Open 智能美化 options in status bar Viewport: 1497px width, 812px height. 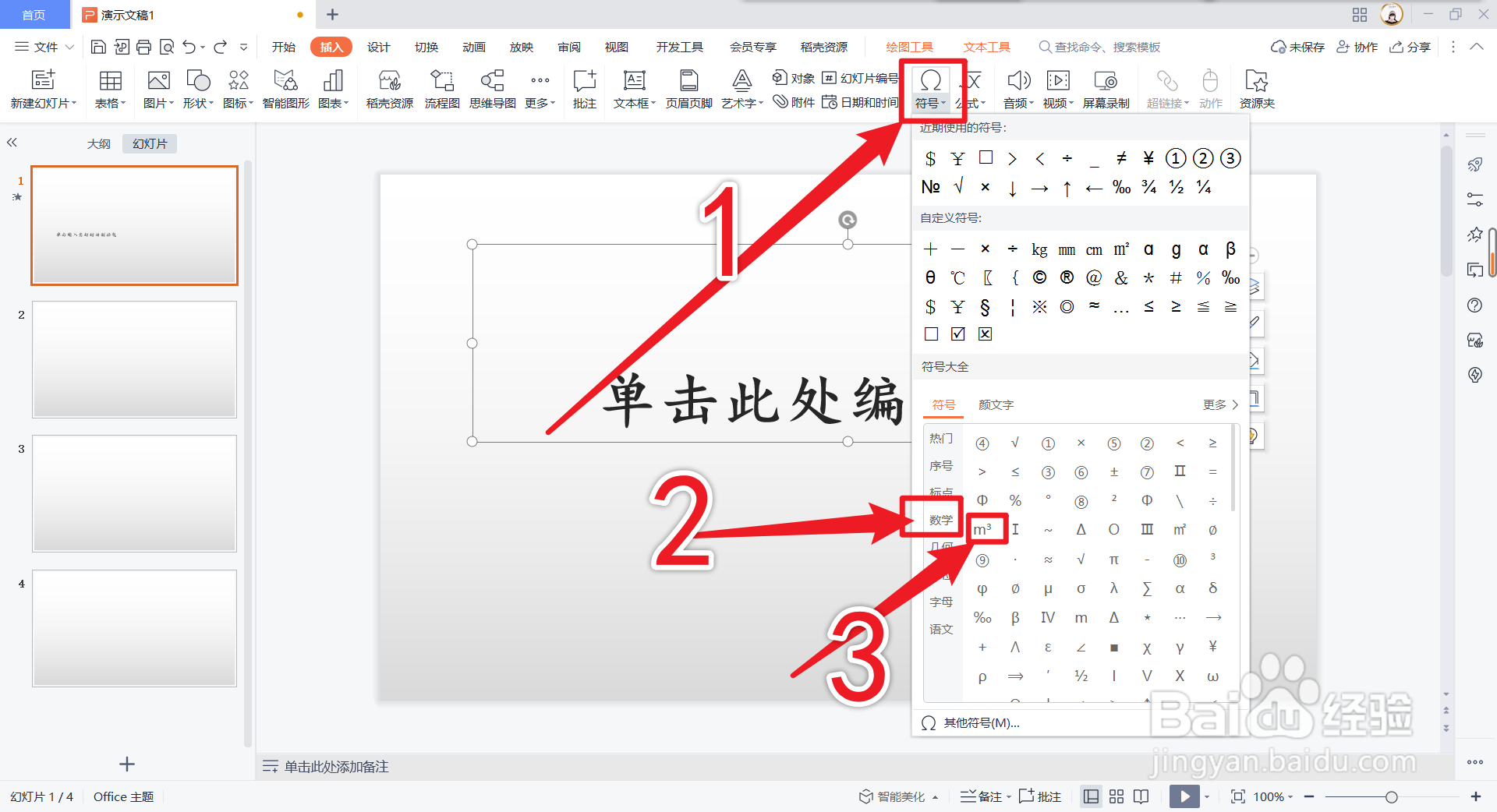tap(898, 796)
